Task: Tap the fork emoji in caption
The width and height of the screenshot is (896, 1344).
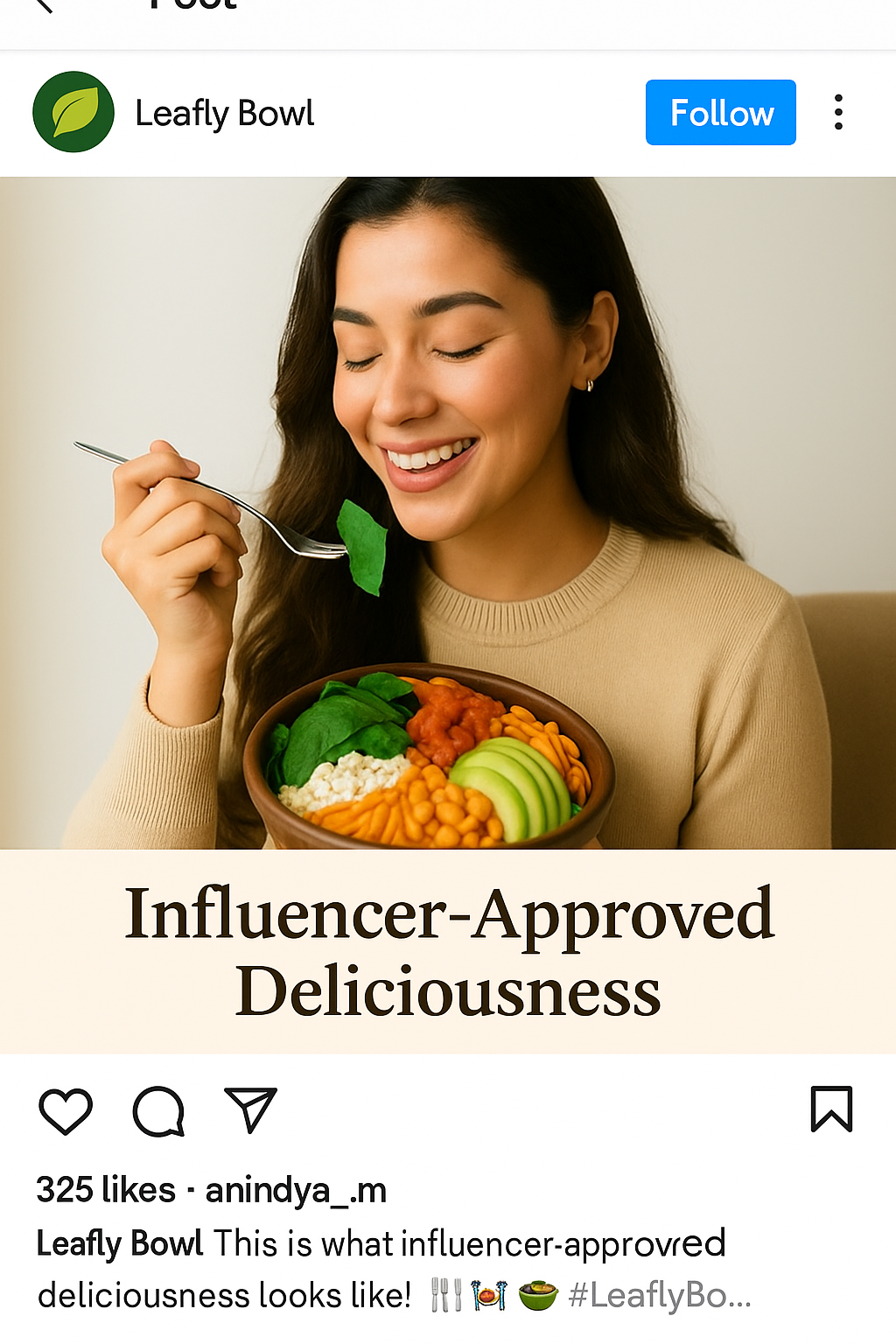Action: click(446, 1295)
